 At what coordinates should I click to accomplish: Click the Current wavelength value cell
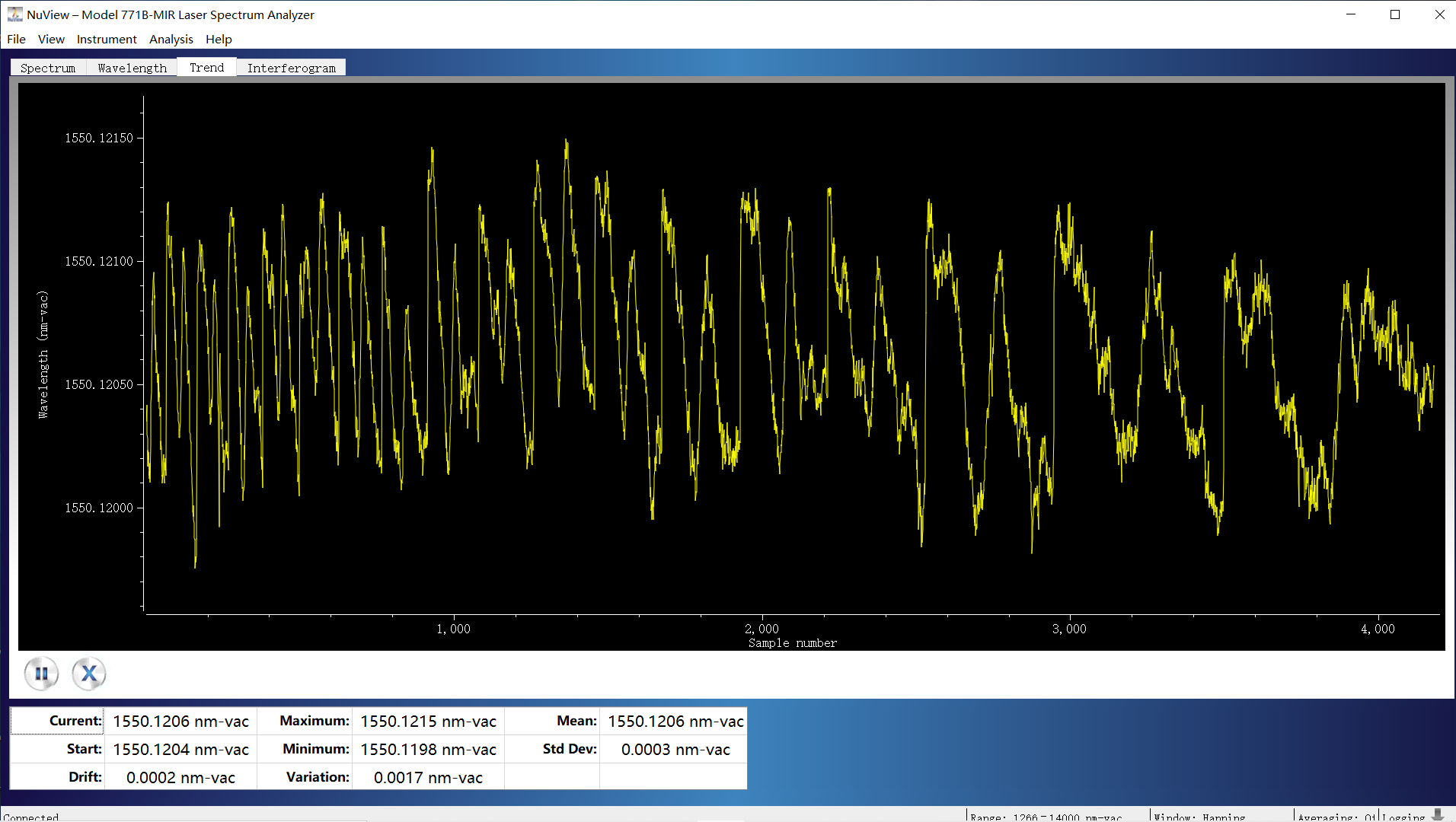point(180,721)
